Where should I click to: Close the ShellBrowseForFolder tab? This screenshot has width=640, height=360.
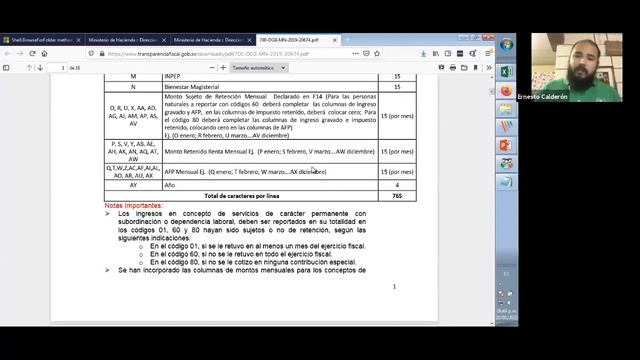tap(78, 40)
